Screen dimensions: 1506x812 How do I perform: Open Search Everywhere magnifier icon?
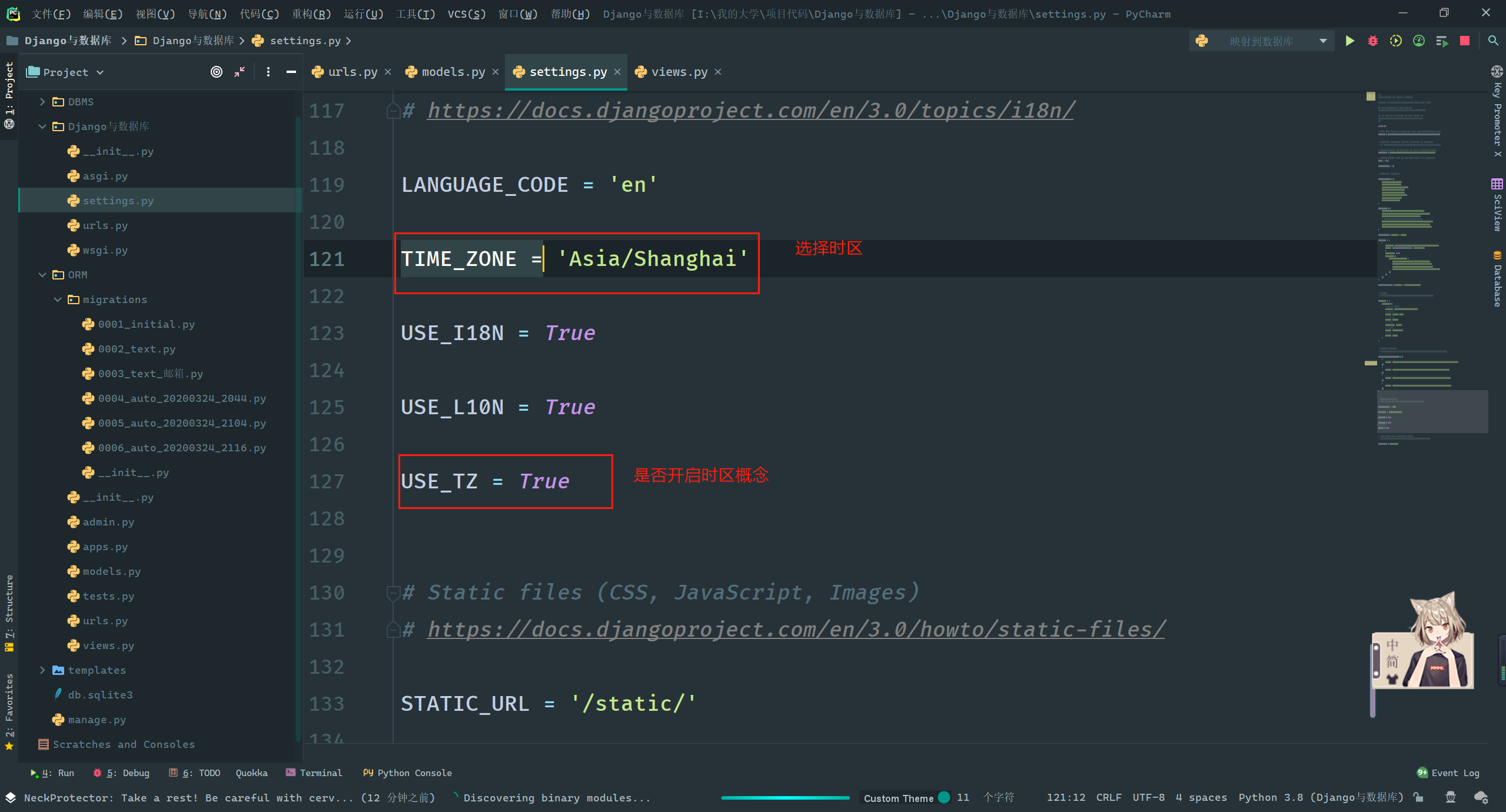point(1492,41)
